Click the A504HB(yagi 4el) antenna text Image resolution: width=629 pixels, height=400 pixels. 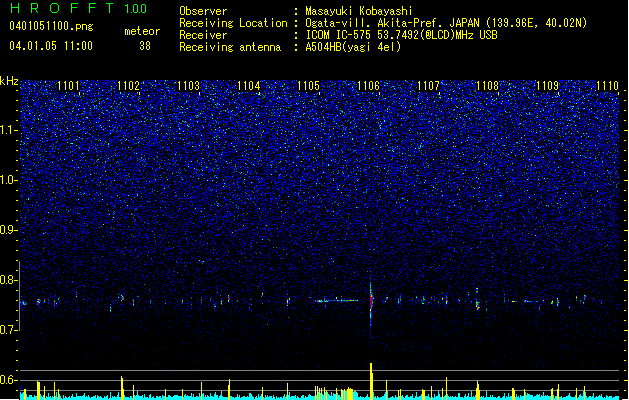pyautogui.click(x=353, y=47)
